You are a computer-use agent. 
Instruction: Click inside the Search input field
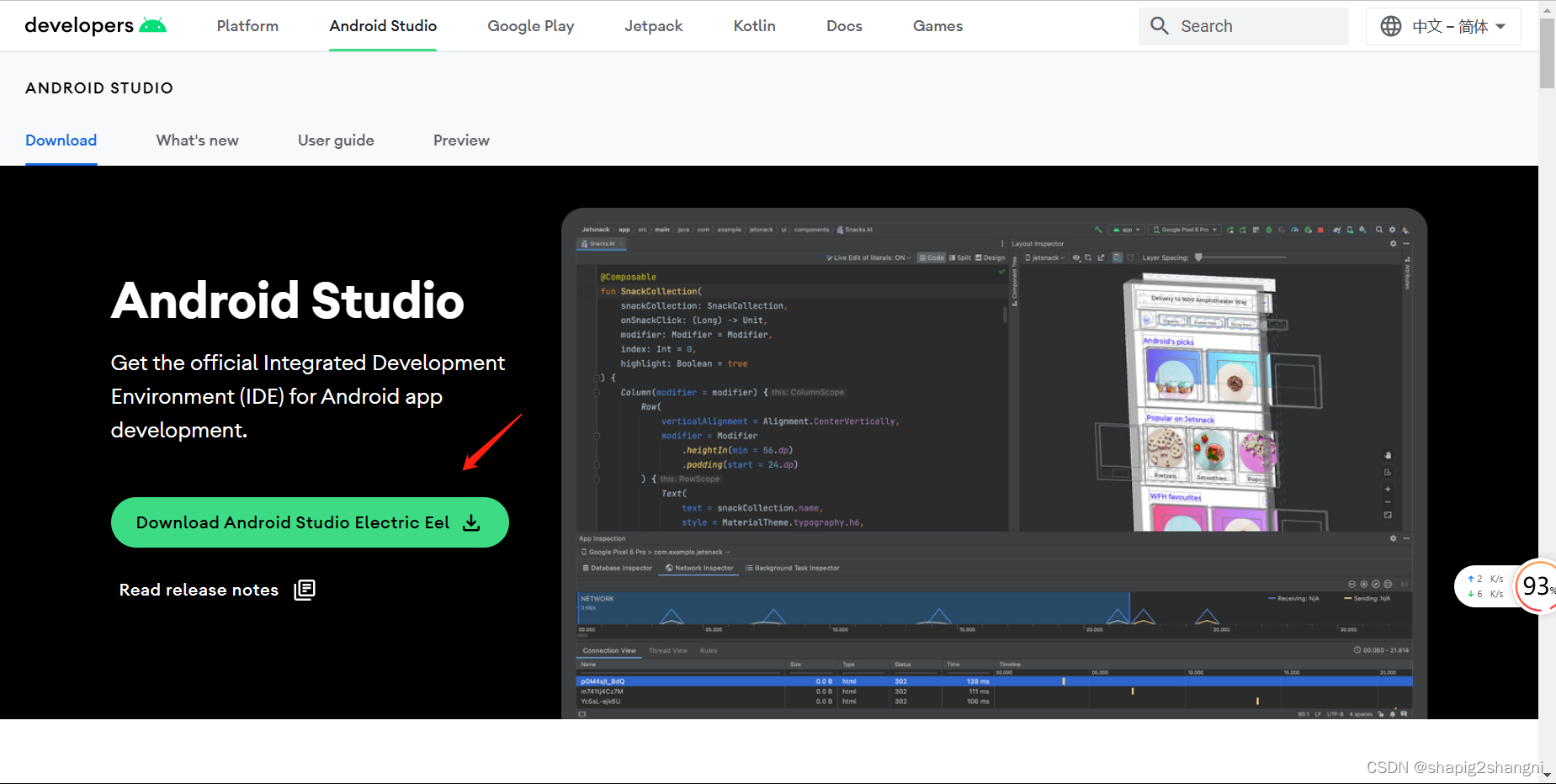click(1245, 26)
